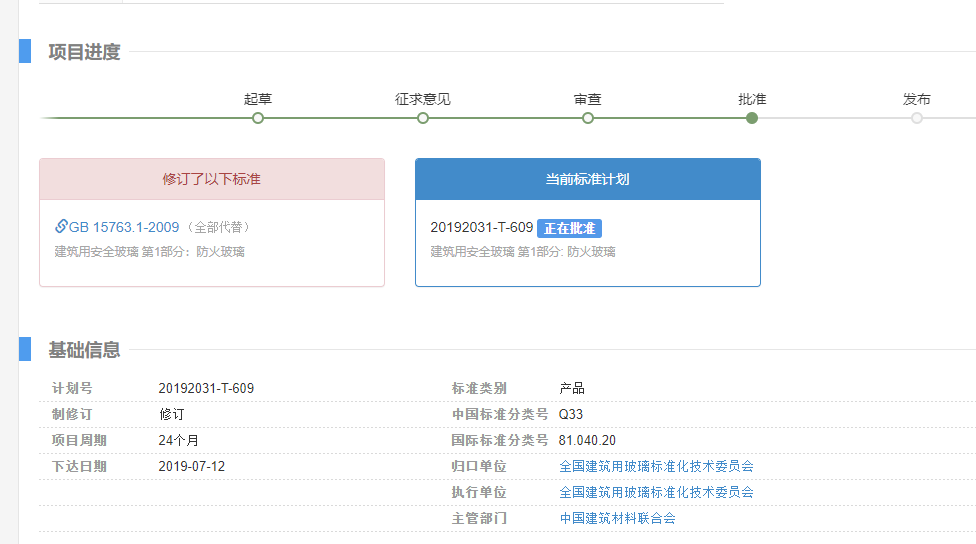Image resolution: width=976 pixels, height=544 pixels.
Task: Click the filled 批准 stage marker
Action: (x=752, y=118)
